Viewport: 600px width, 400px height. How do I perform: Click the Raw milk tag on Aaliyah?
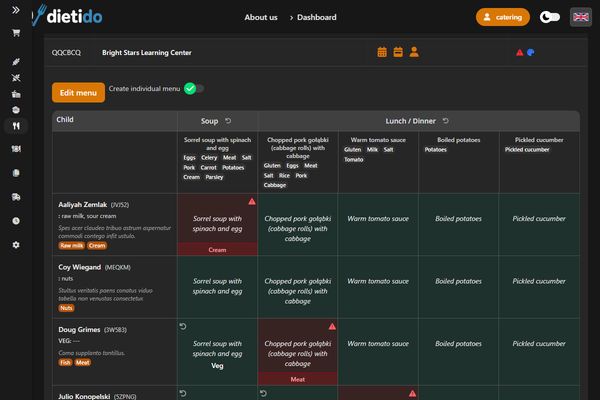[x=72, y=246]
